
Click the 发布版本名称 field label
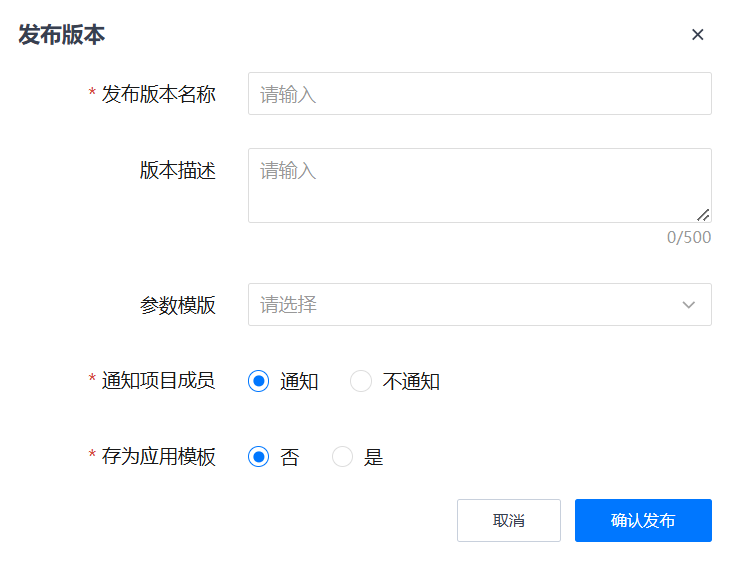tap(159, 94)
